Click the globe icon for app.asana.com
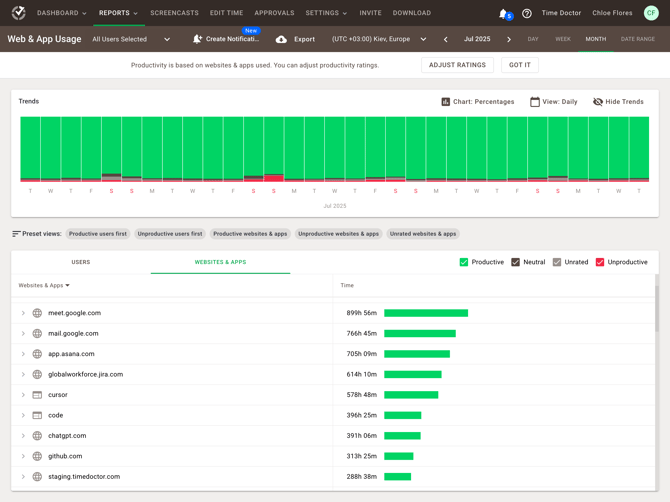 (38, 354)
